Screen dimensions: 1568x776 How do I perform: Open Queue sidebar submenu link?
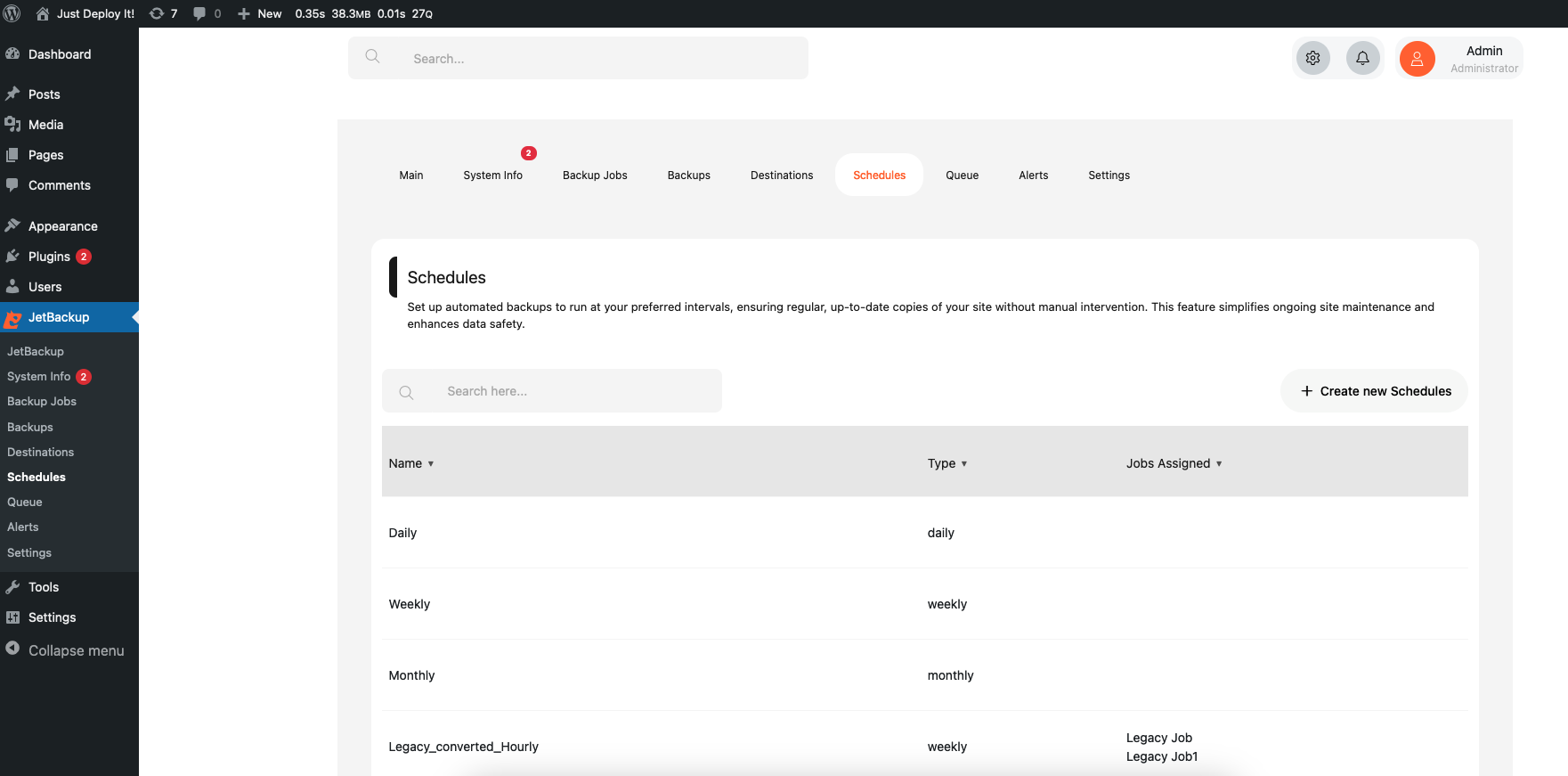pyautogui.click(x=25, y=502)
